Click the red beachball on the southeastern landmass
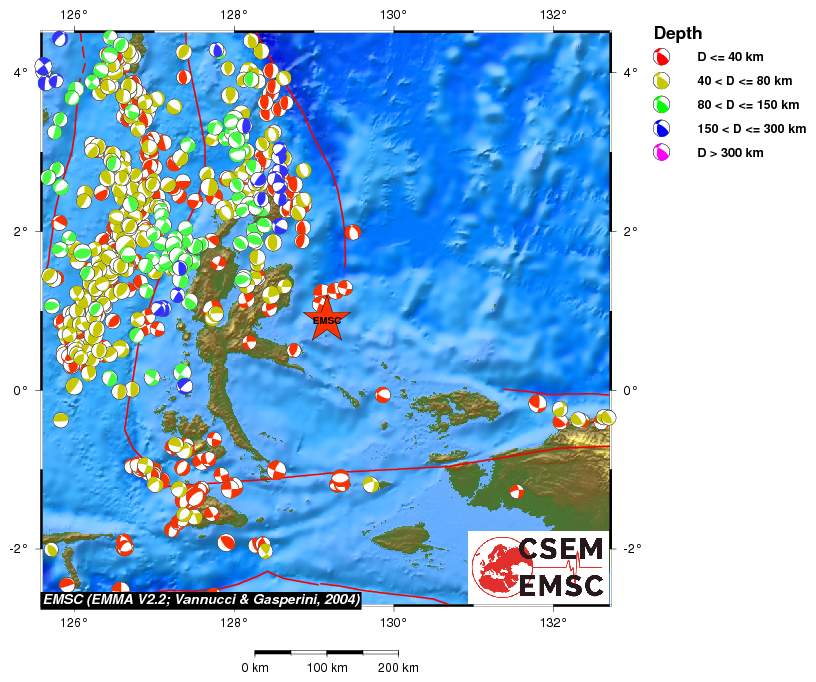The width and height of the screenshot is (816, 682). tap(516, 491)
